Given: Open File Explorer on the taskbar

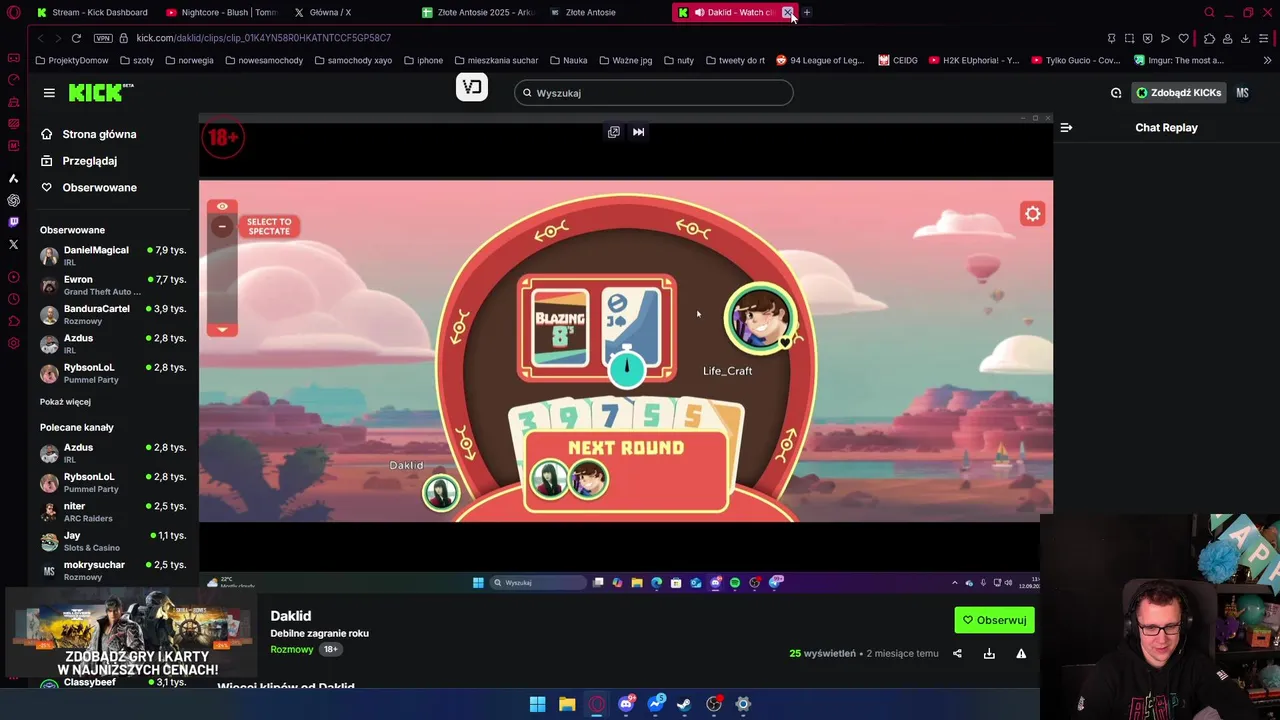Looking at the screenshot, I should (x=567, y=704).
